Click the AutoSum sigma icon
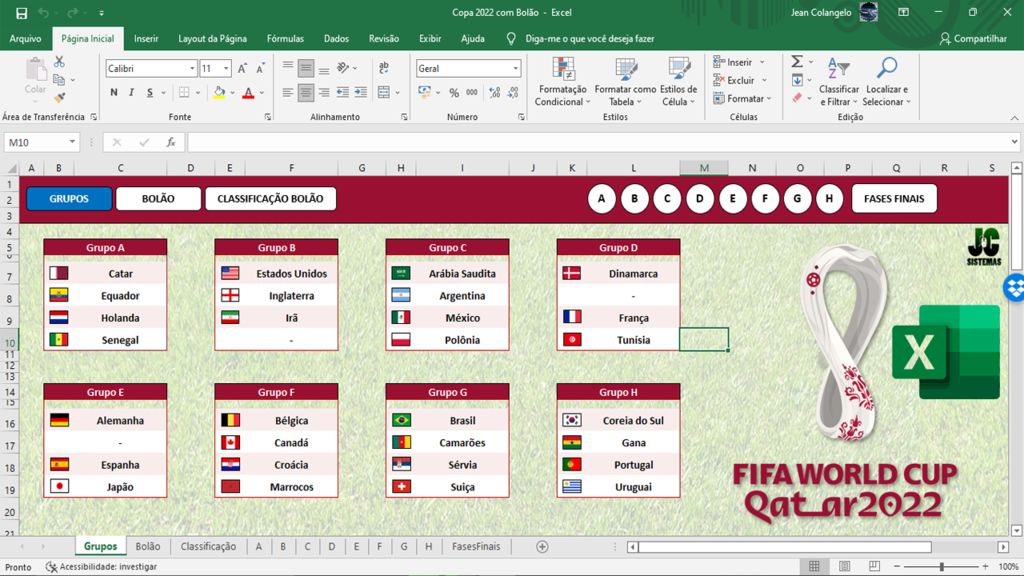 tap(797, 61)
